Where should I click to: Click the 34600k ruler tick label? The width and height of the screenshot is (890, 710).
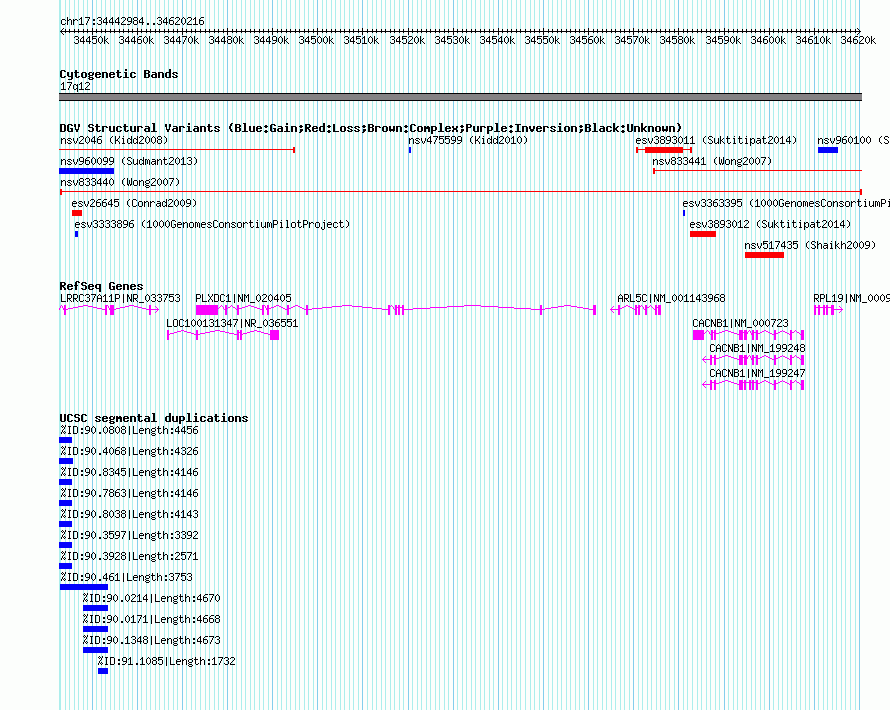pos(767,40)
